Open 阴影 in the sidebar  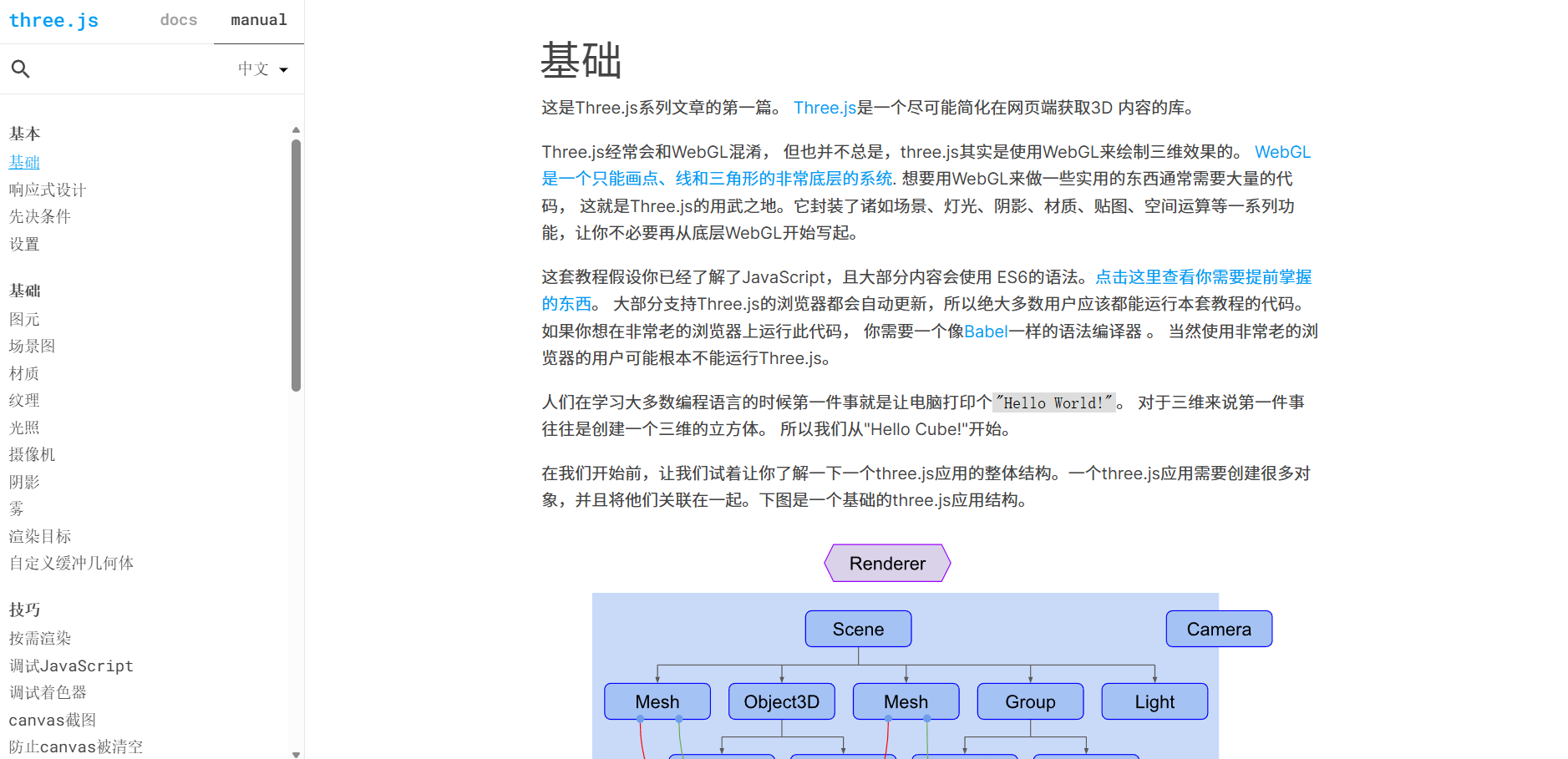[24, 482]
